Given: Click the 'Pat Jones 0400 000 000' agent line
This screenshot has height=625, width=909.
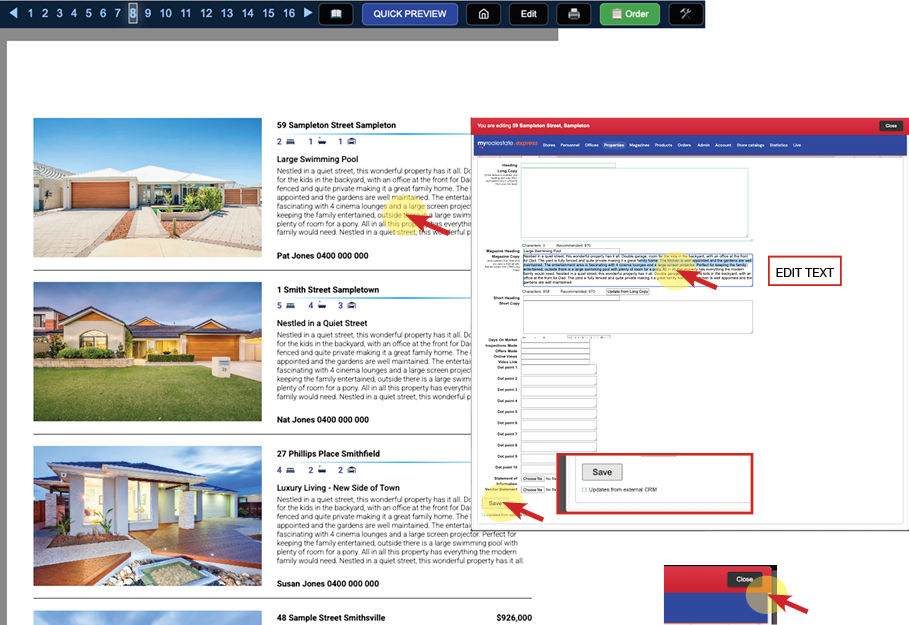Looking at the screenshot, I should pos(322,256).
